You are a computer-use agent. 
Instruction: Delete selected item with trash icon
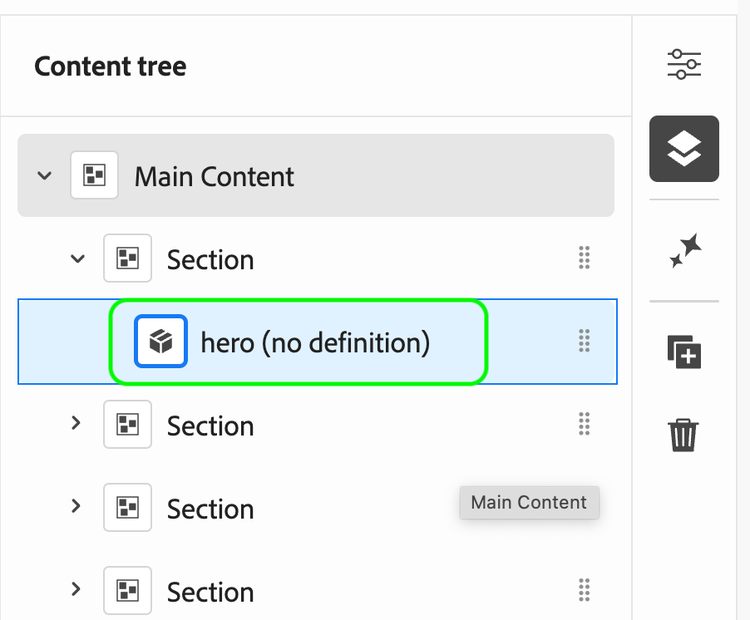click(x=683, y=435)
